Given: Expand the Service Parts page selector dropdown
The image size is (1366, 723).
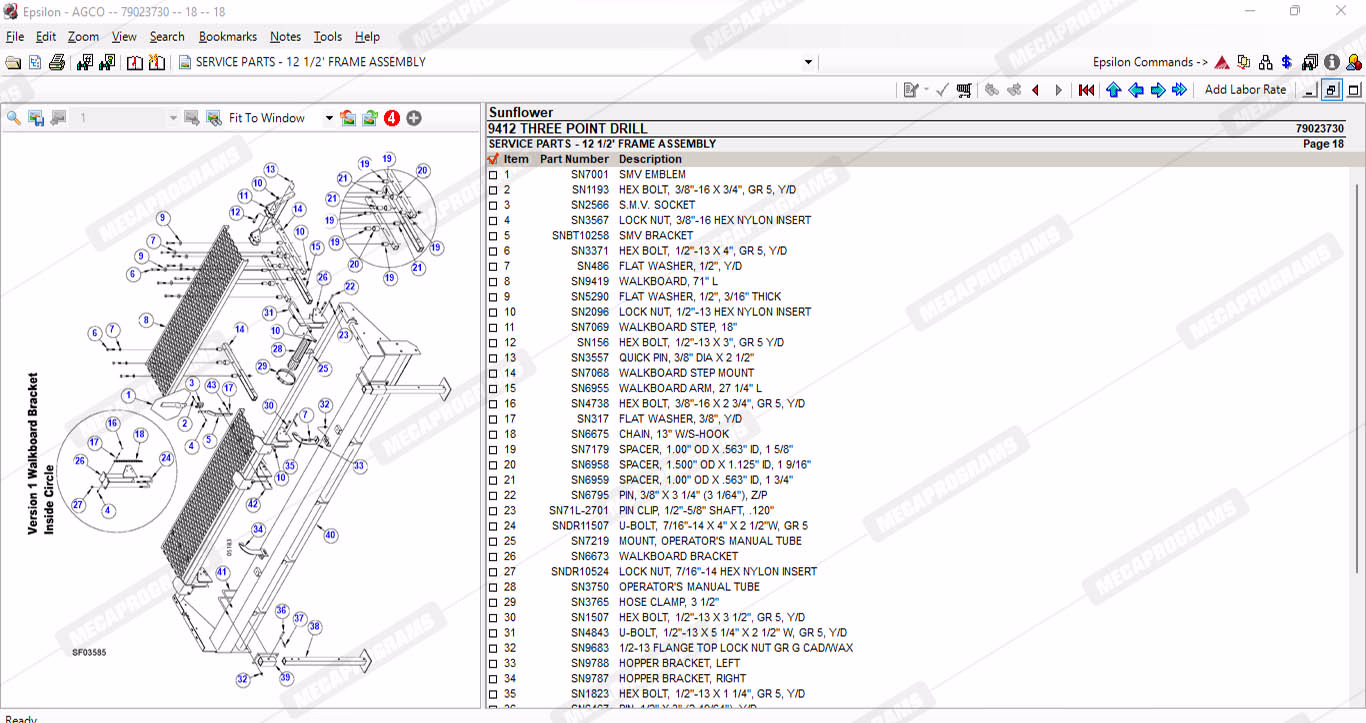Looking at the screenshot, I should point(808,62).
